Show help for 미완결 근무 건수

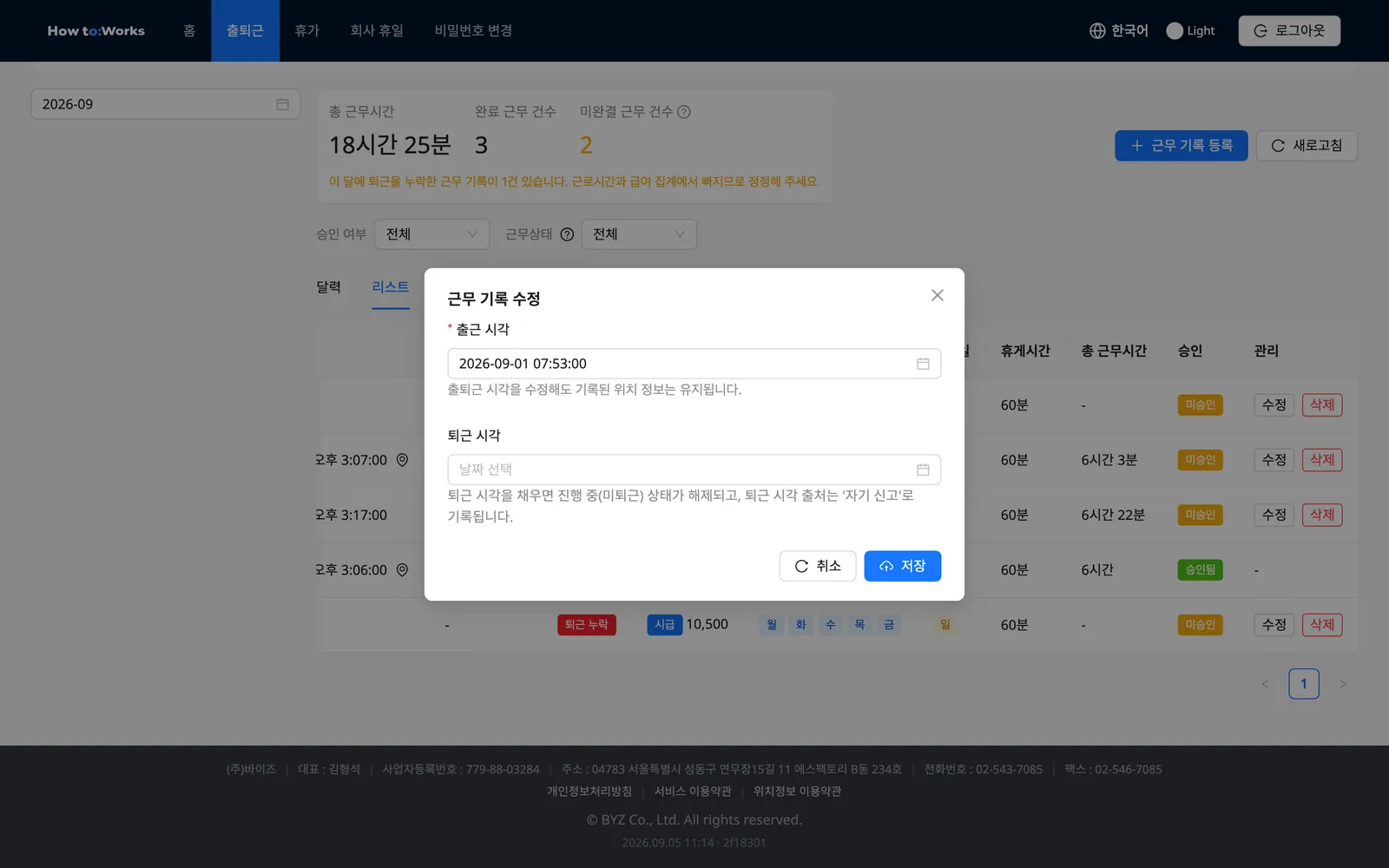[x=684, y=112]
